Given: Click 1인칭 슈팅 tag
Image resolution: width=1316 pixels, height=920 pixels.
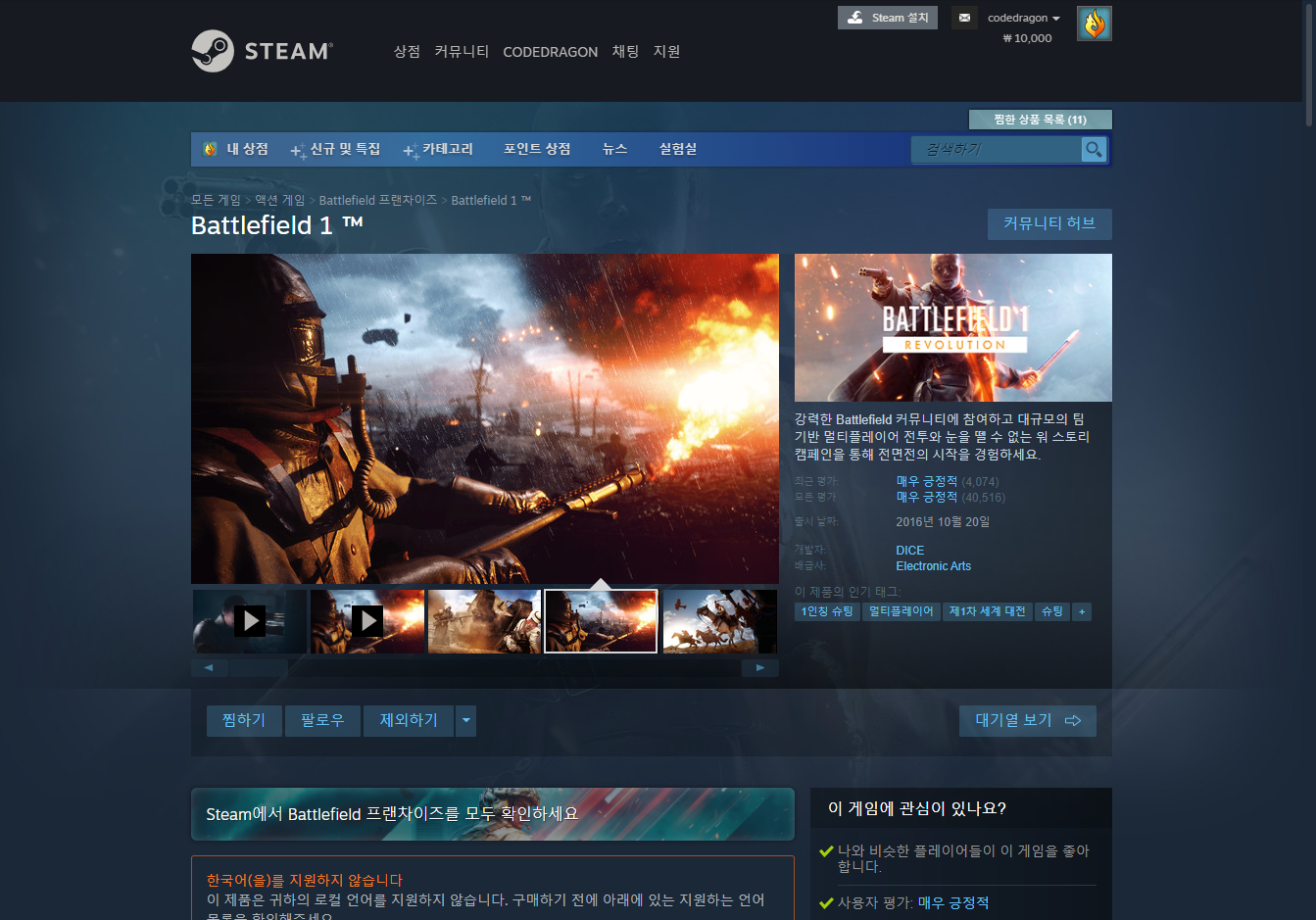Looking at the screenshot, I should (x=827, y=611).
